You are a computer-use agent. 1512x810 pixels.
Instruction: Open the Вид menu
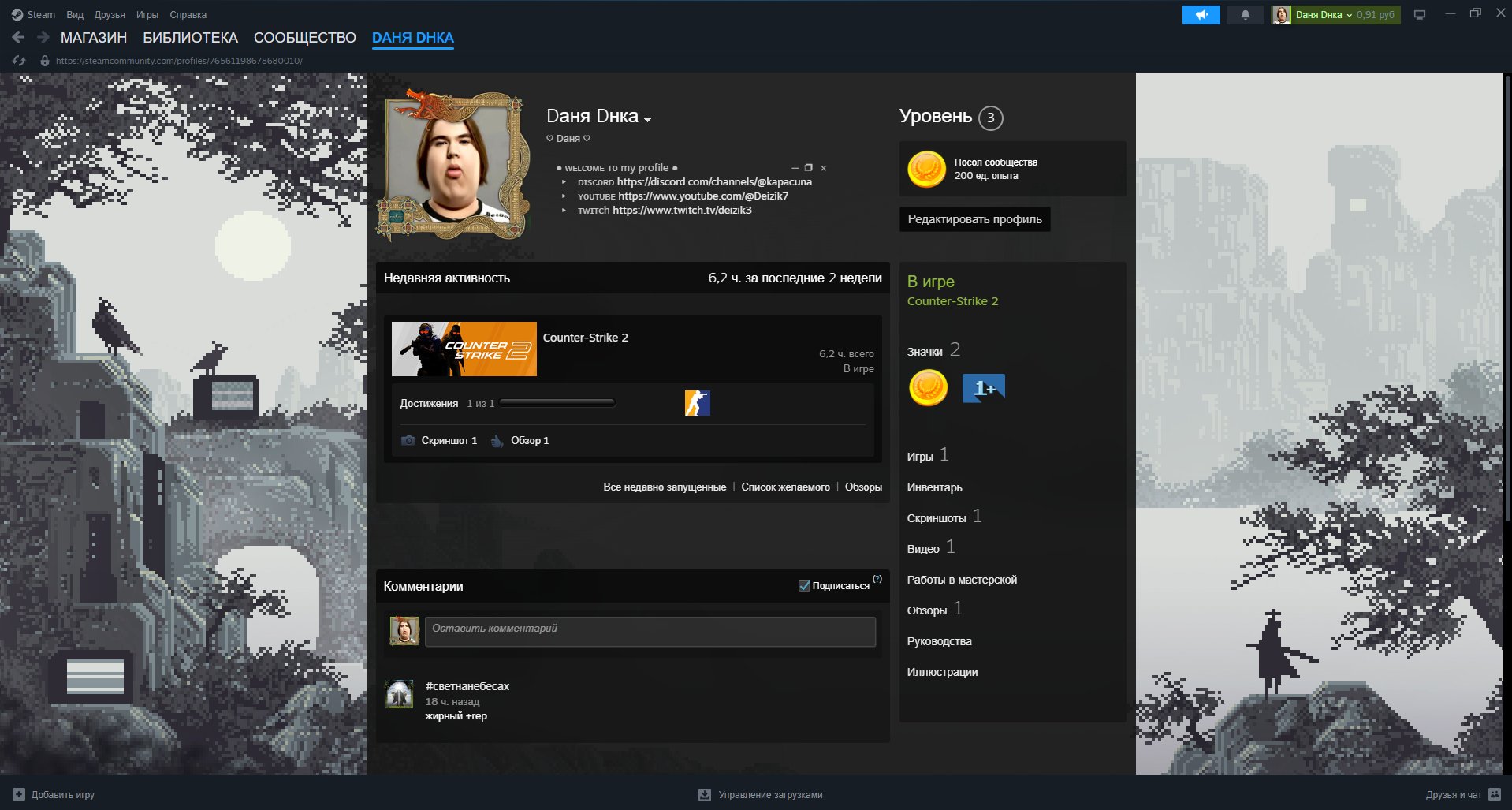[75, 14]
